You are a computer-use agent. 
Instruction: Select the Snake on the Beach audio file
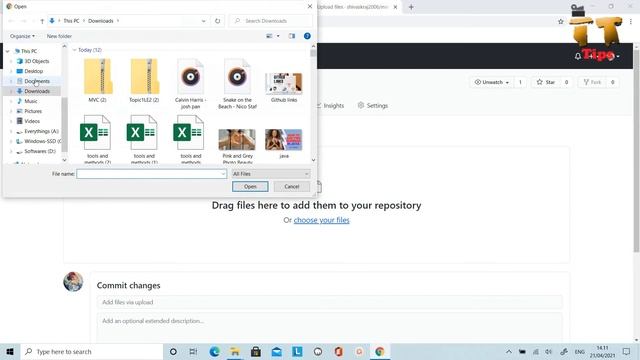pyautogui.click(x=237, y=84)
